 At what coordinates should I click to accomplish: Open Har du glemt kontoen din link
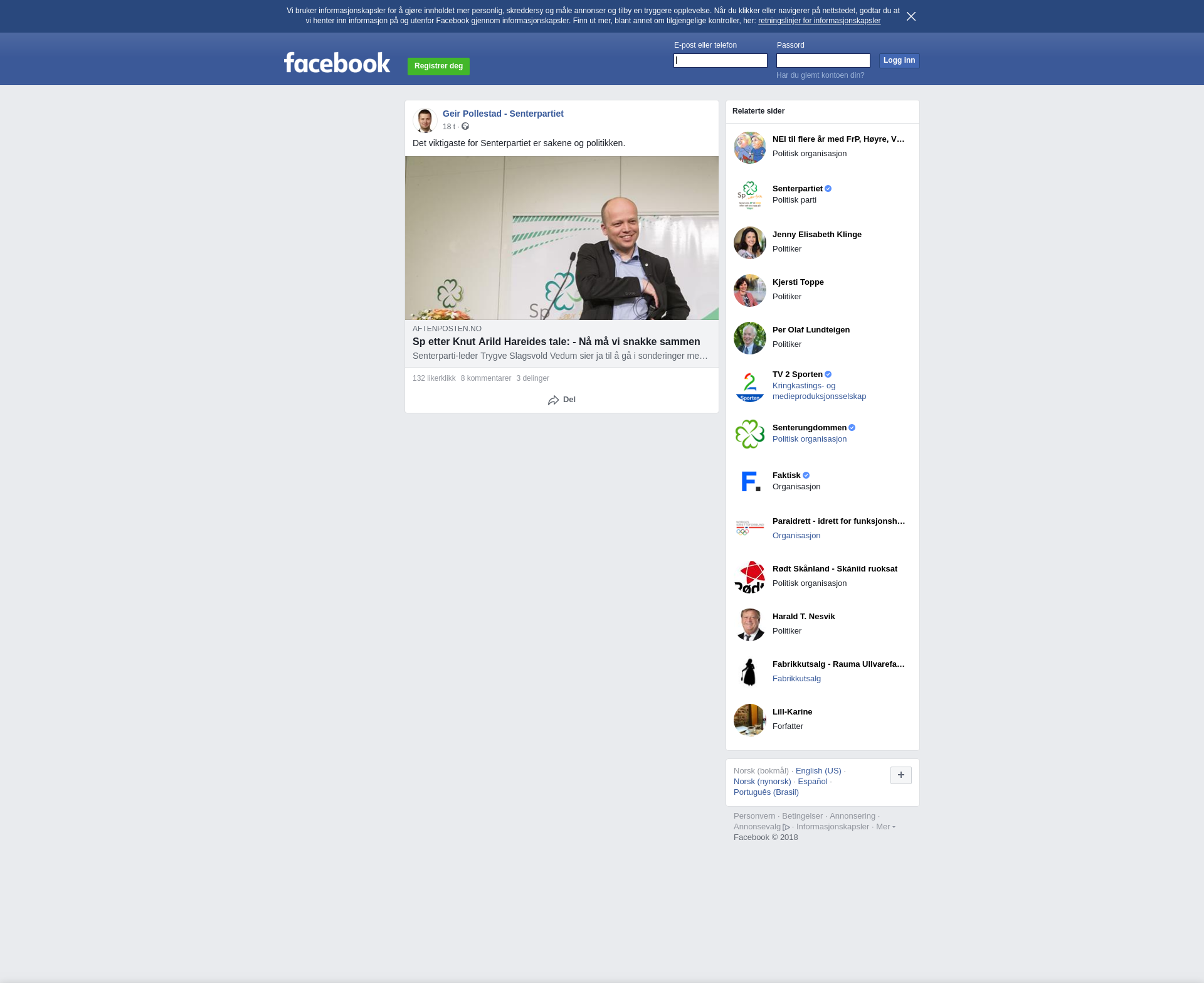[820, 75]
